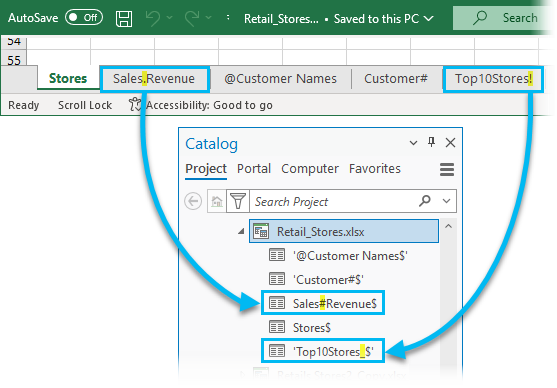557x388 pixels.
Task: Undo the last action in Excel
Action: (x=153, y=18)
